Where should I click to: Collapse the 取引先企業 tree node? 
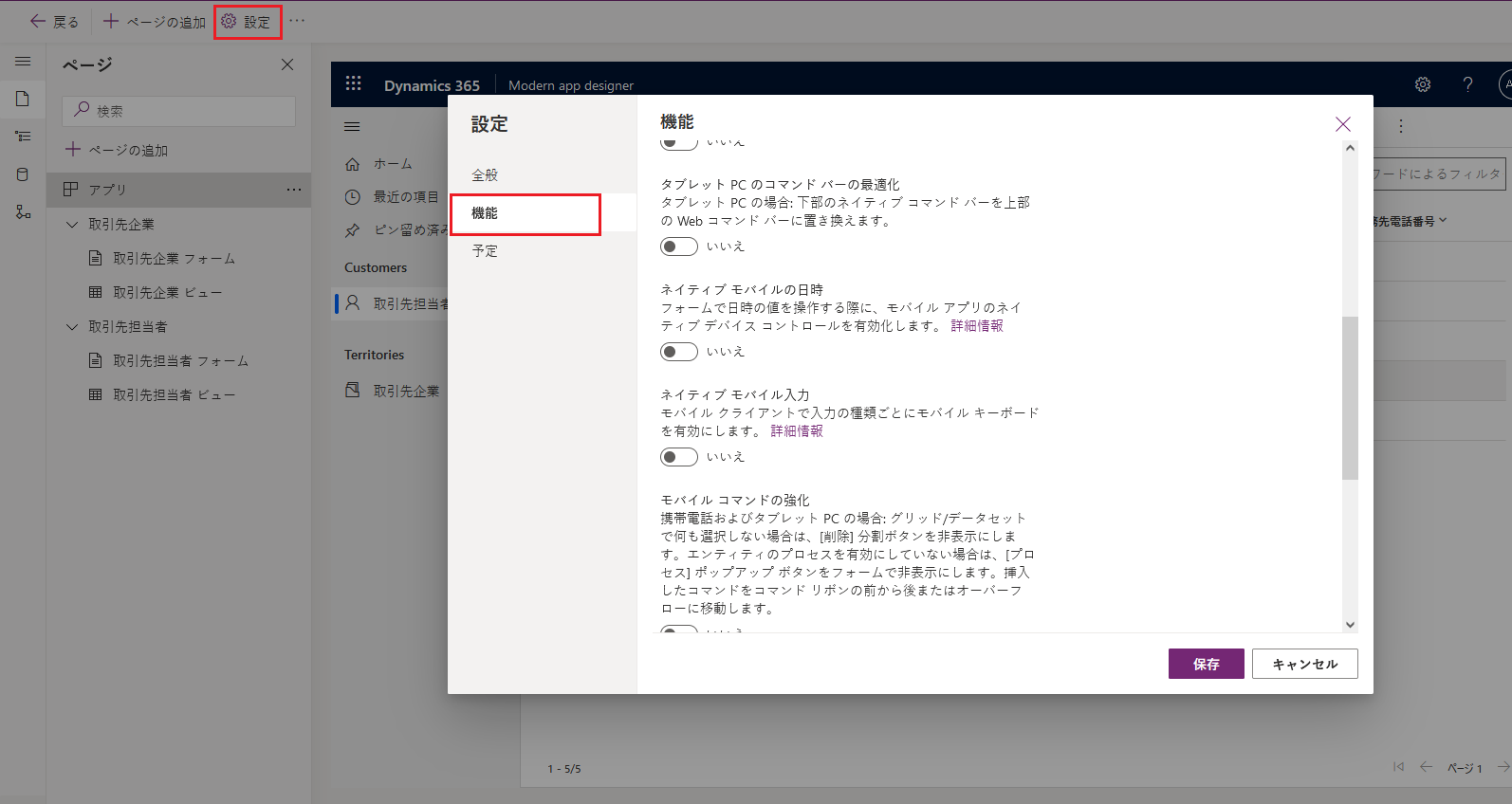tap(72, 225)
